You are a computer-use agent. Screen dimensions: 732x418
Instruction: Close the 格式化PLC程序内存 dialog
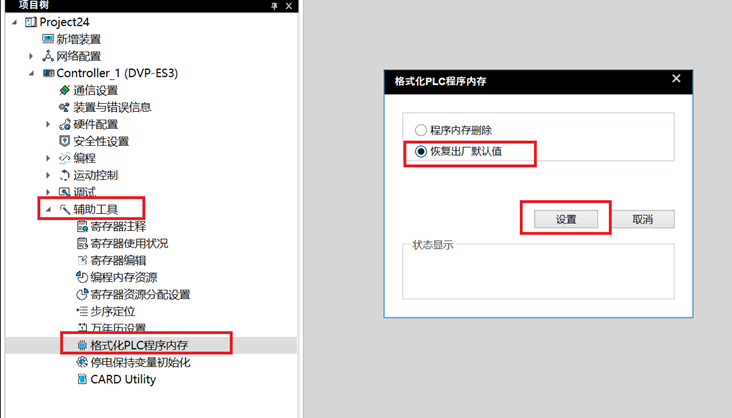pos(676,79)
